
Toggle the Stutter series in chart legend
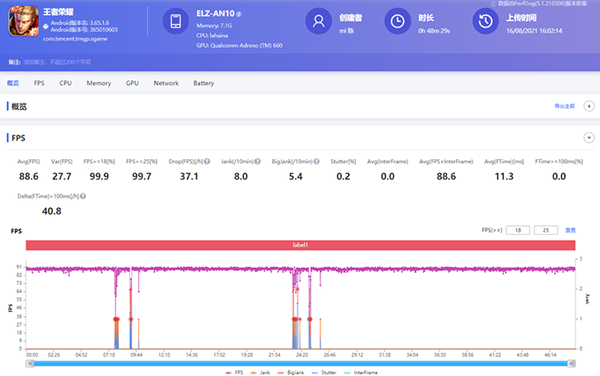[324, 372]
